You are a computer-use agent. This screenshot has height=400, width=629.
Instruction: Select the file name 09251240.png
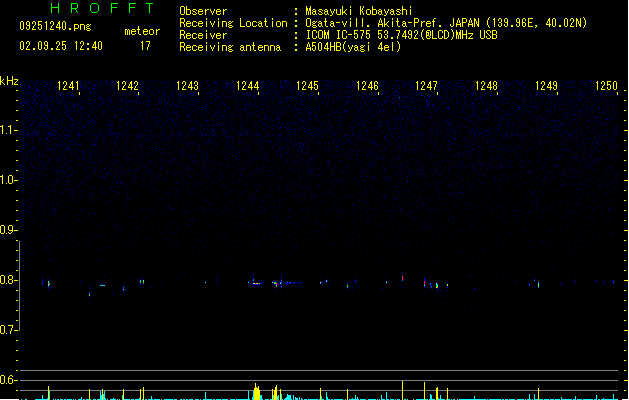tap(55, 26)
